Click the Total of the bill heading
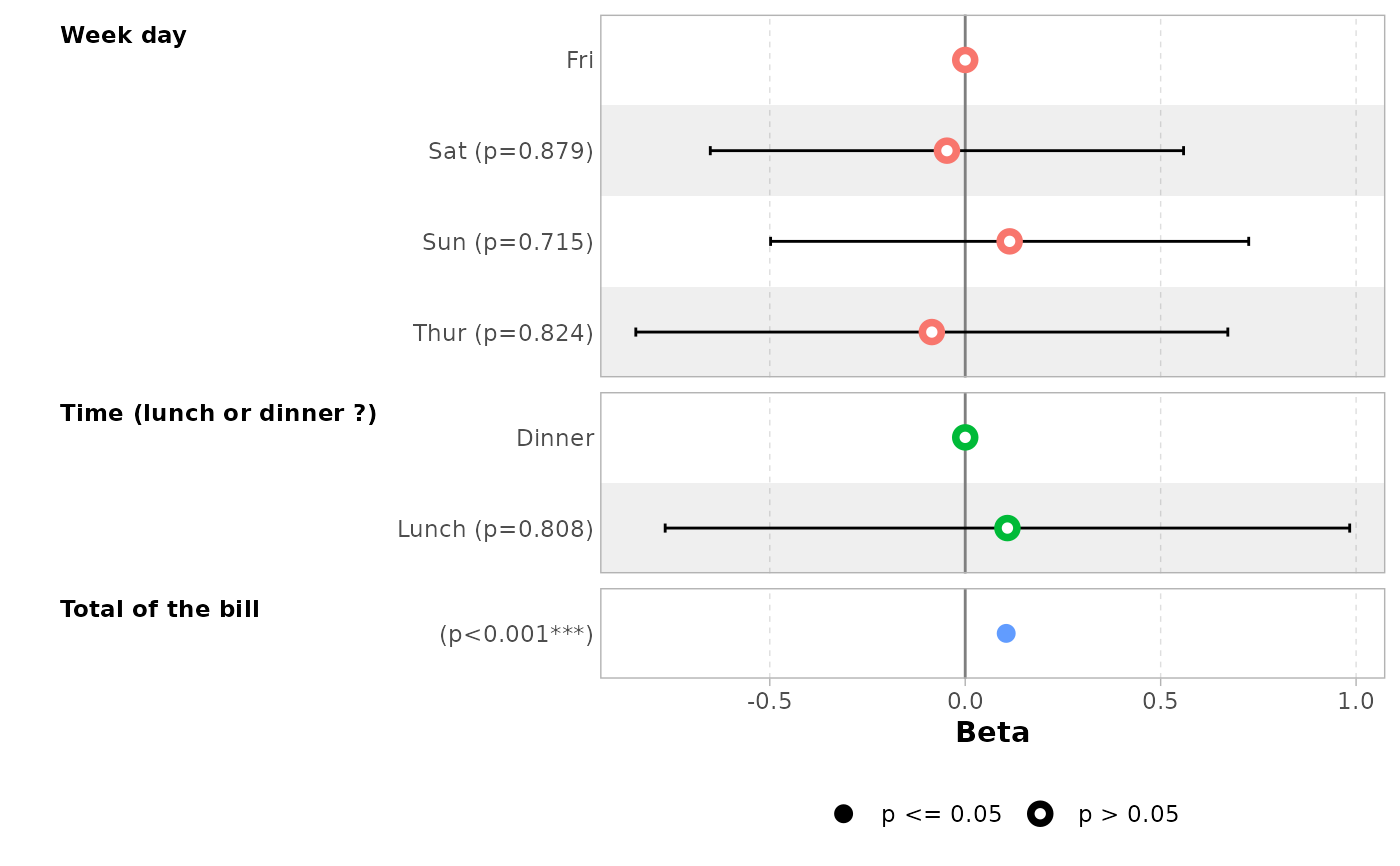The image size is (1400, 866). point(160,610)
